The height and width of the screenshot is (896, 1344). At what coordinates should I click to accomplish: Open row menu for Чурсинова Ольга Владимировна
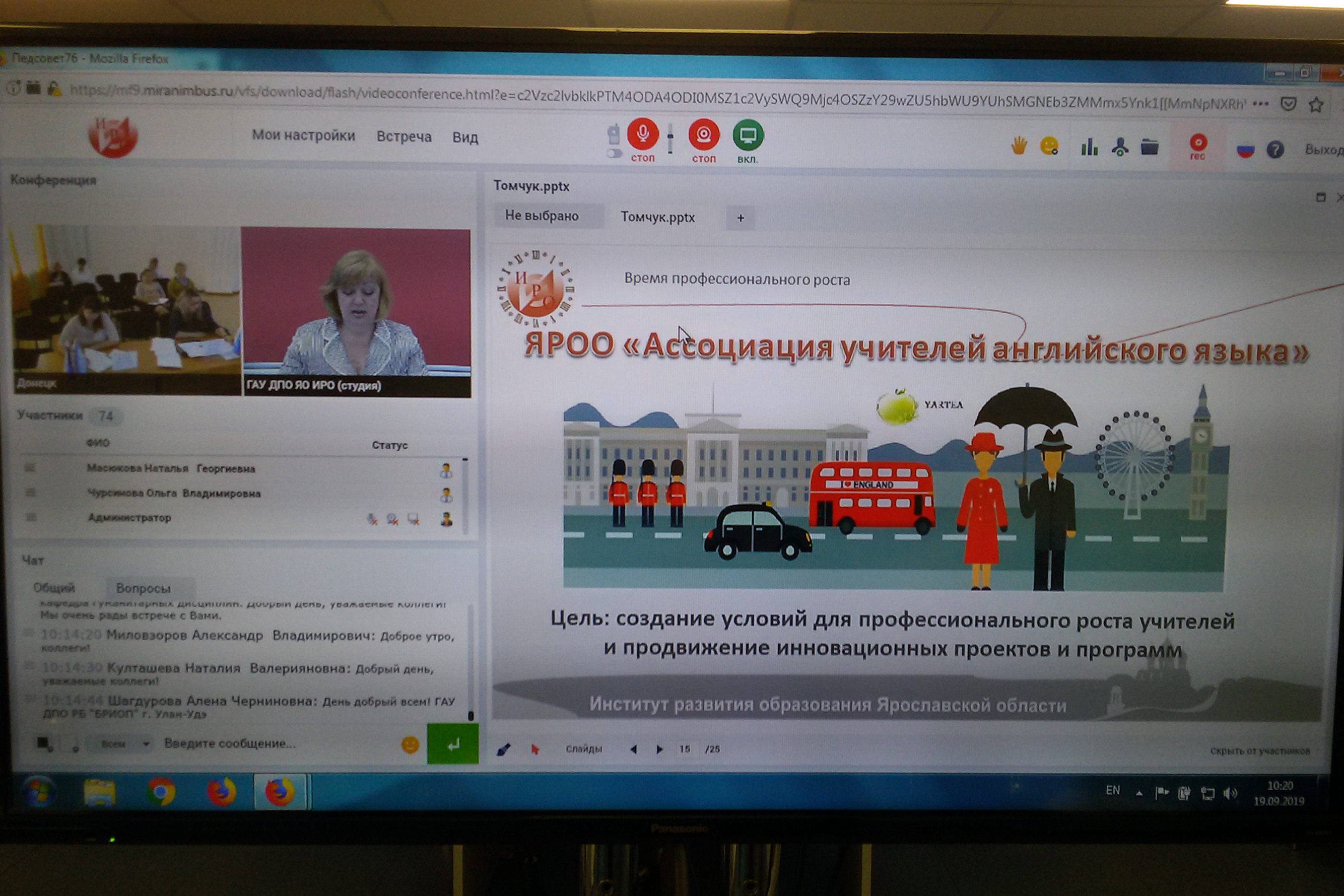point(31,493)
